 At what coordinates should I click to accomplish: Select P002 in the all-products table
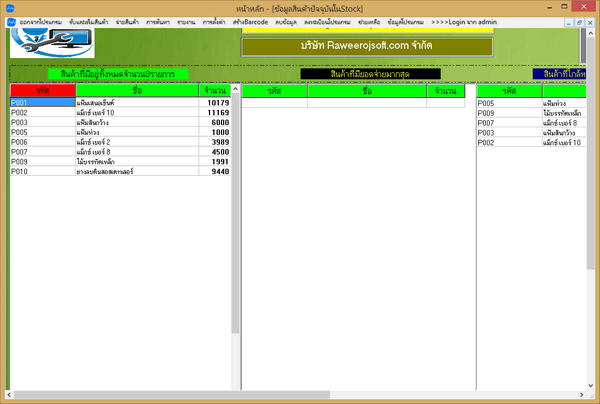coord(42,112)
